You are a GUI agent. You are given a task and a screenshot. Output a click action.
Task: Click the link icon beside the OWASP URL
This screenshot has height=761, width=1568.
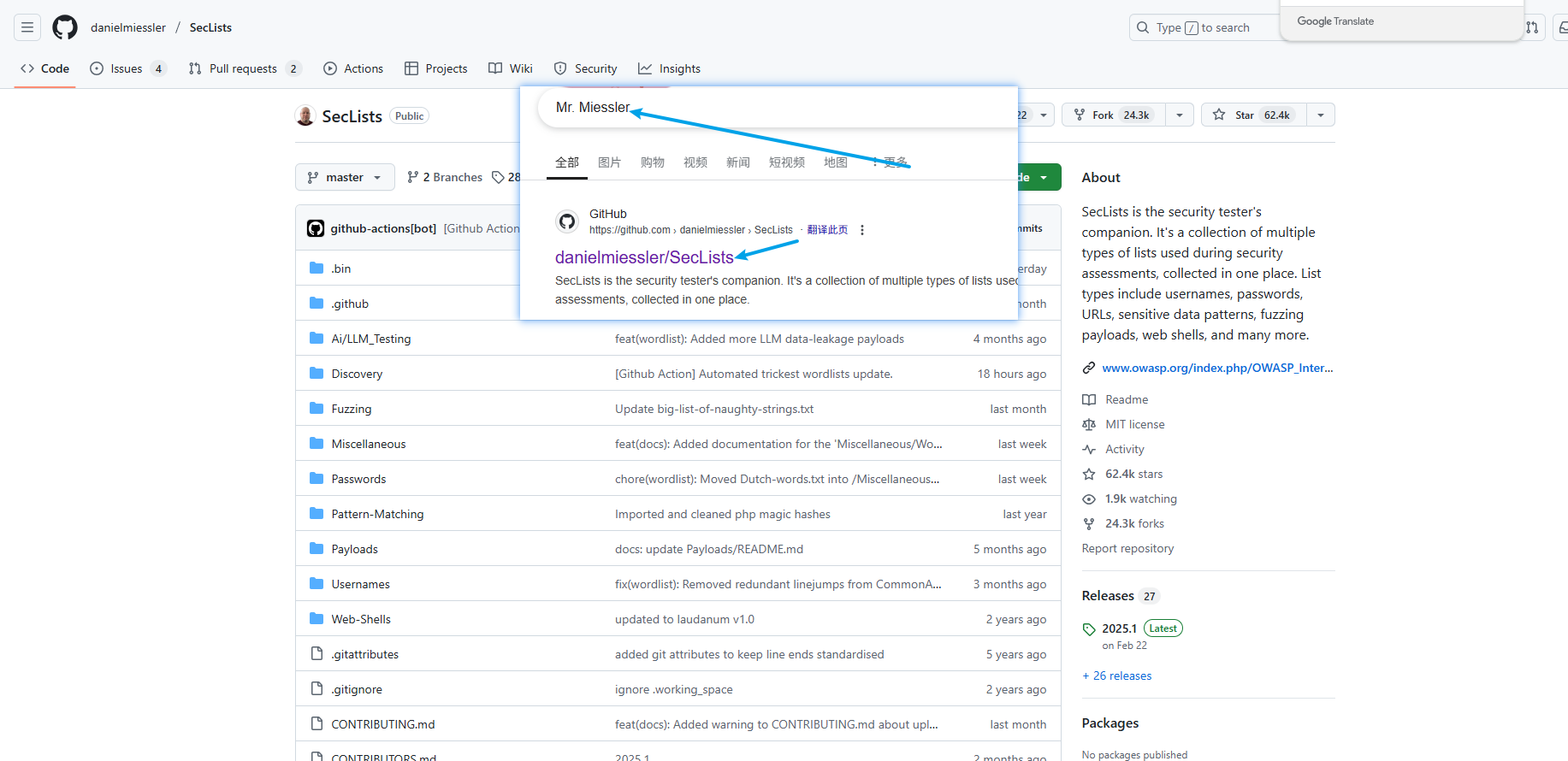tap(1089, 368)
